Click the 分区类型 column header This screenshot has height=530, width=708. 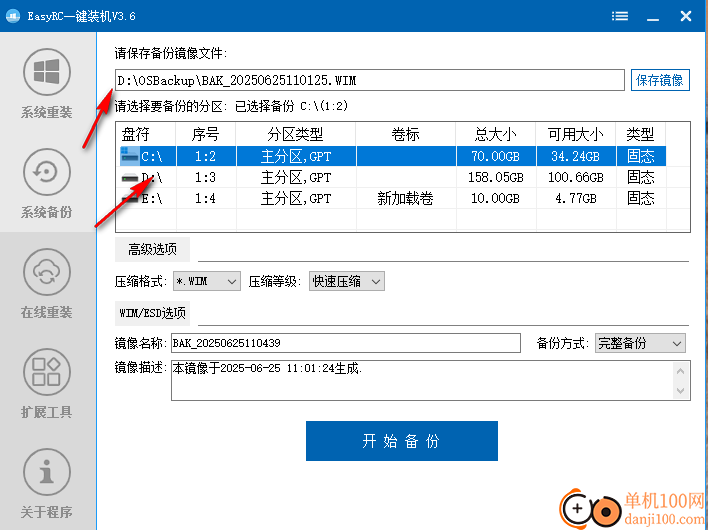pyautogui.click(x=296, y=134)
